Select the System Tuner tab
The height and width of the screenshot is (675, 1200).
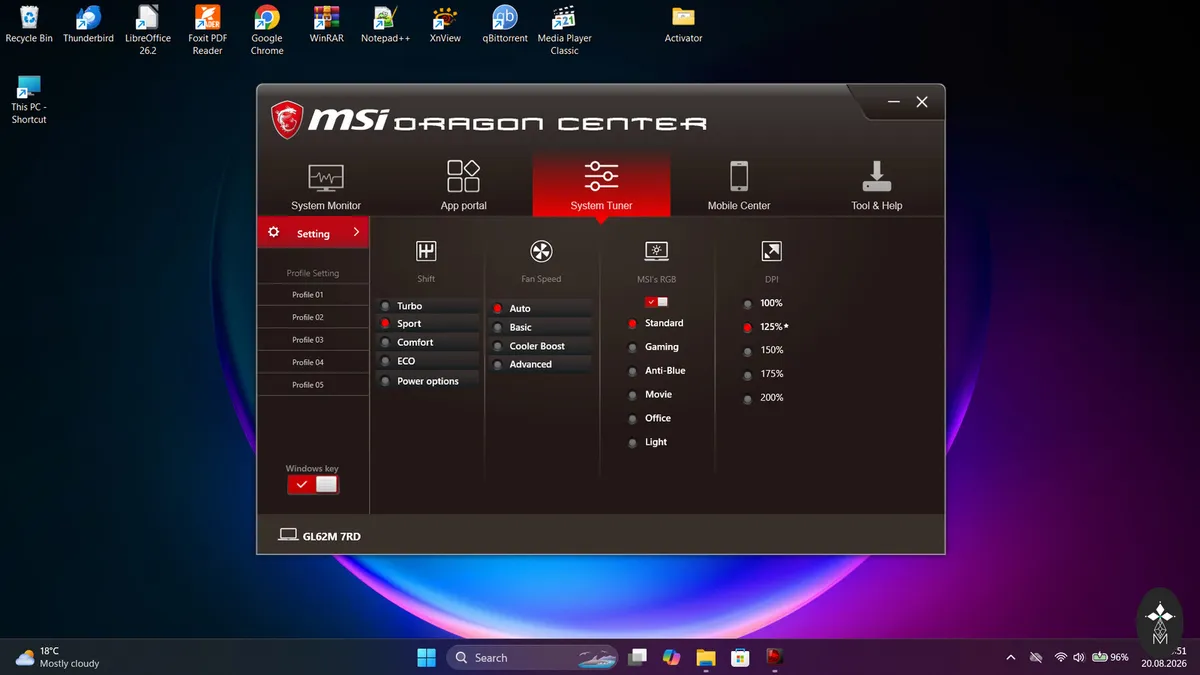[x=601, y=186]
